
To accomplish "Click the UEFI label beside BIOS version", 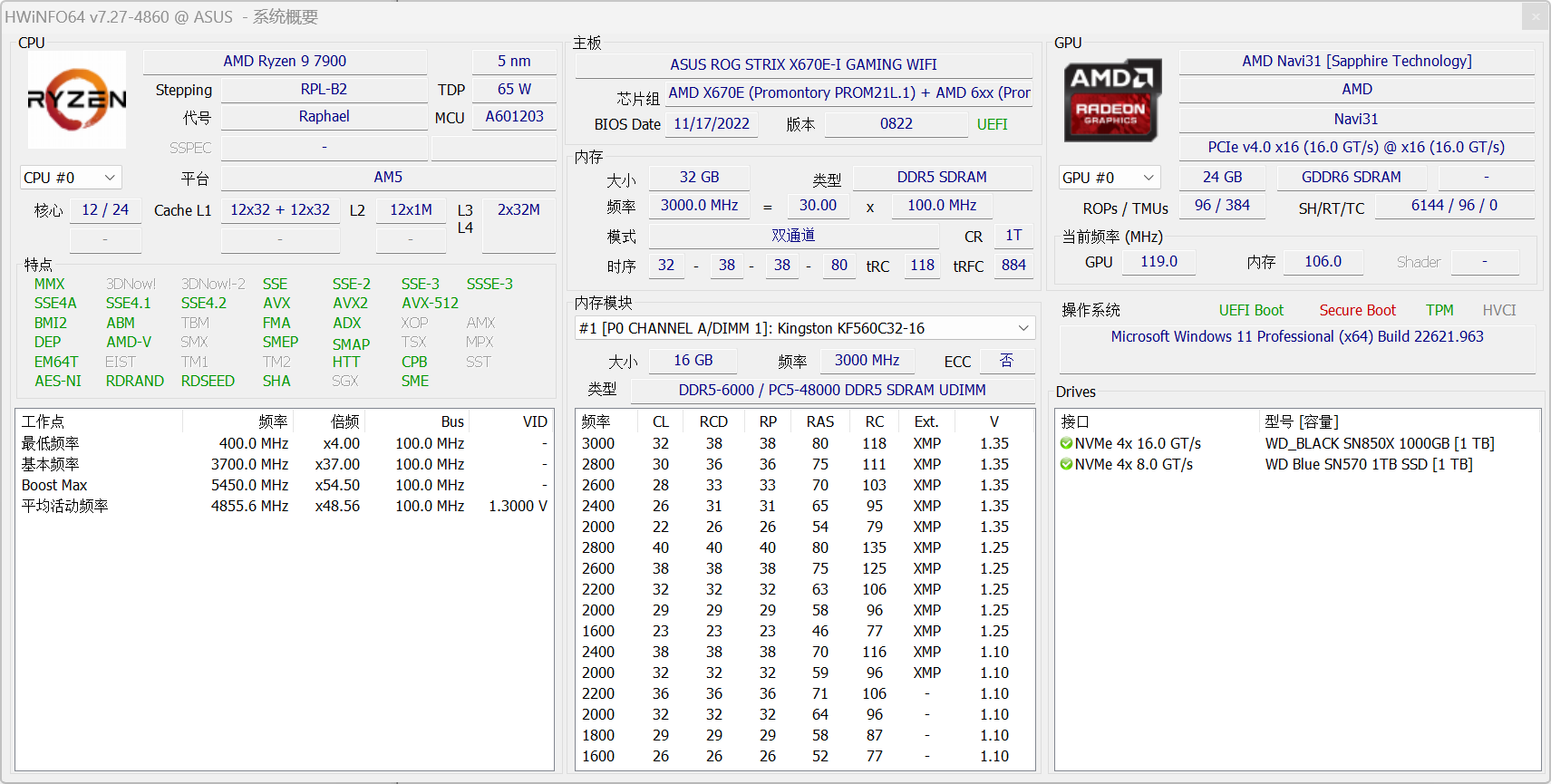I will (992, 124).
